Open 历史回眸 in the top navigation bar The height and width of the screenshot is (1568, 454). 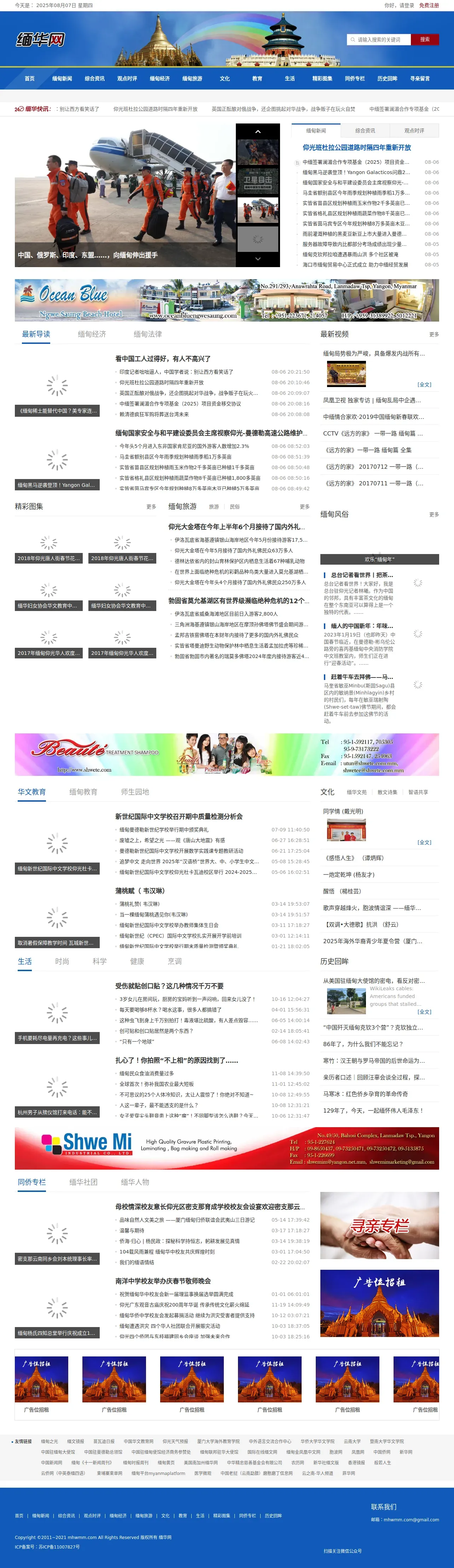pos(387,79)
